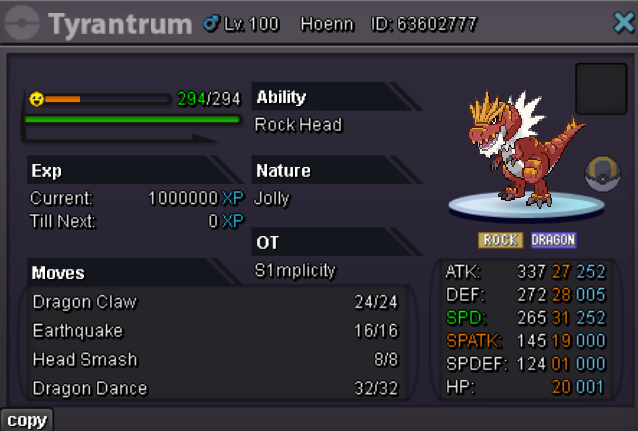Click the green HP bar
The height and width of the screenshot is (431, 638).
(x=132, y=119)
